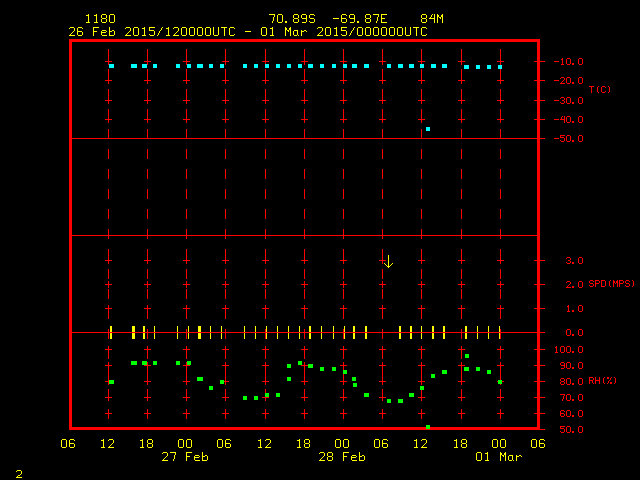640x480 pixels.
Task: Click the 0.0 wind speed tick label
Action: 568,333
